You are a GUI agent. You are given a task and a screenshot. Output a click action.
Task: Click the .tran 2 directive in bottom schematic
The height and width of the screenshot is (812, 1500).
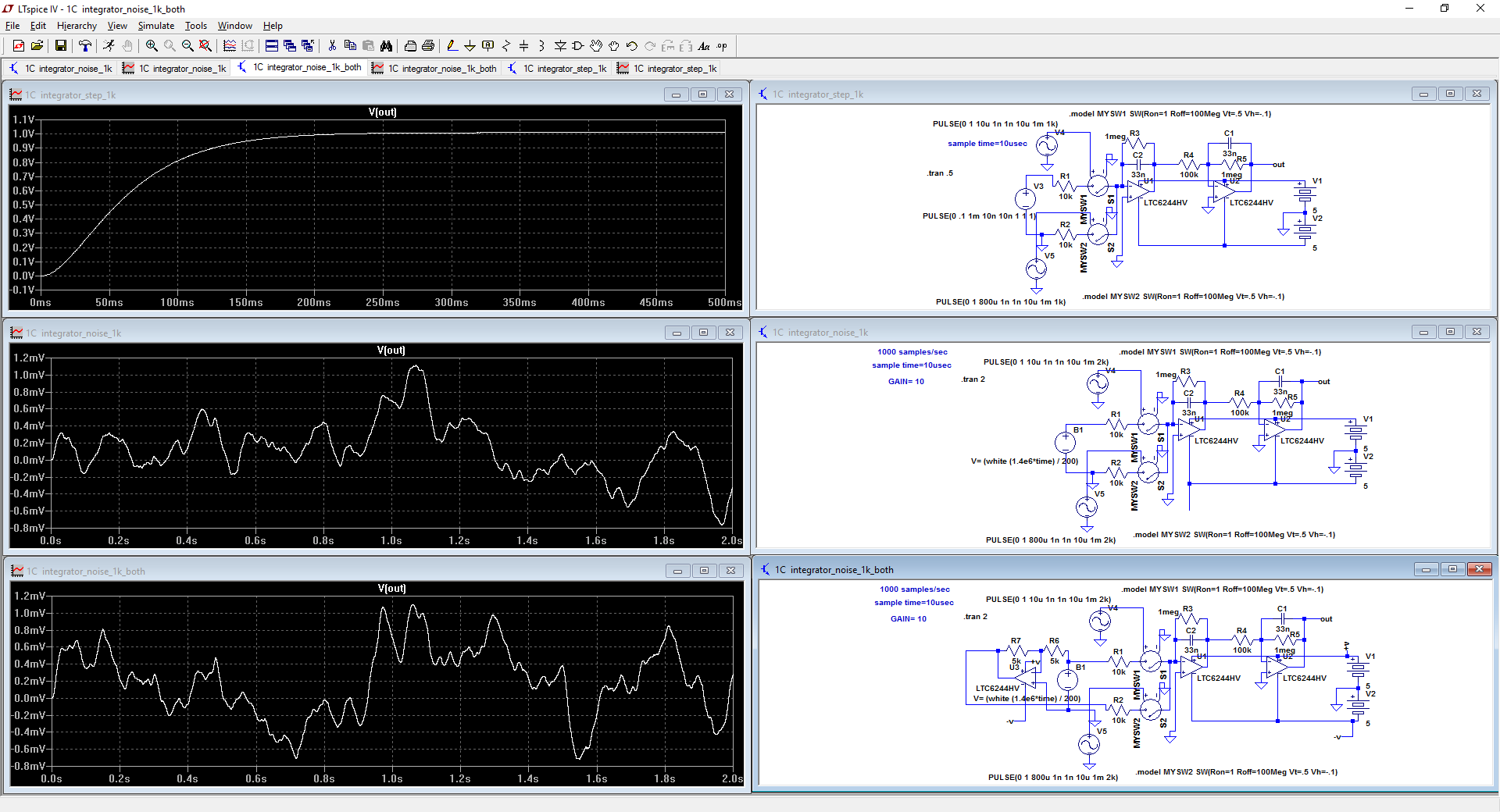[x=975, y=617]
